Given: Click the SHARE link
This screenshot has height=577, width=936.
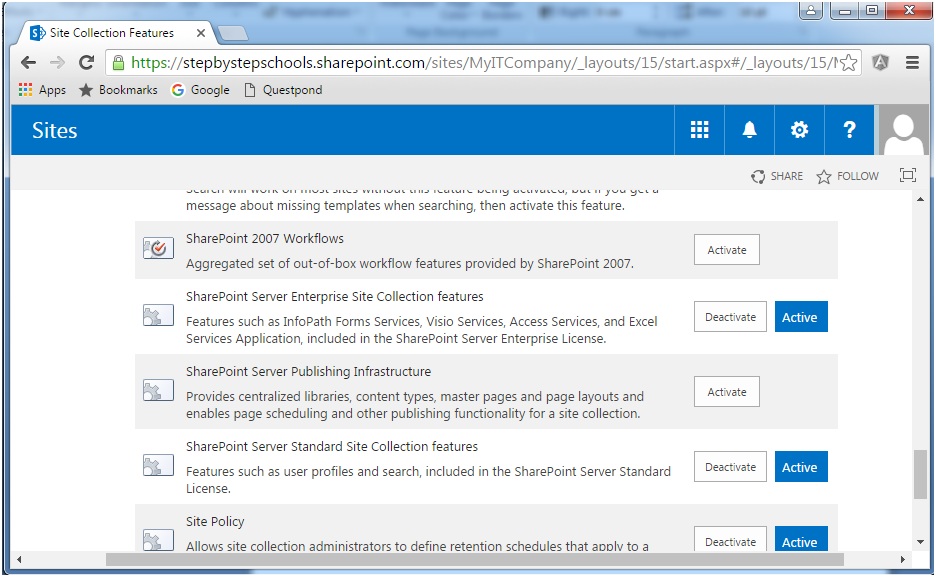Looking at the screenshot, I should tap(777, 176).
